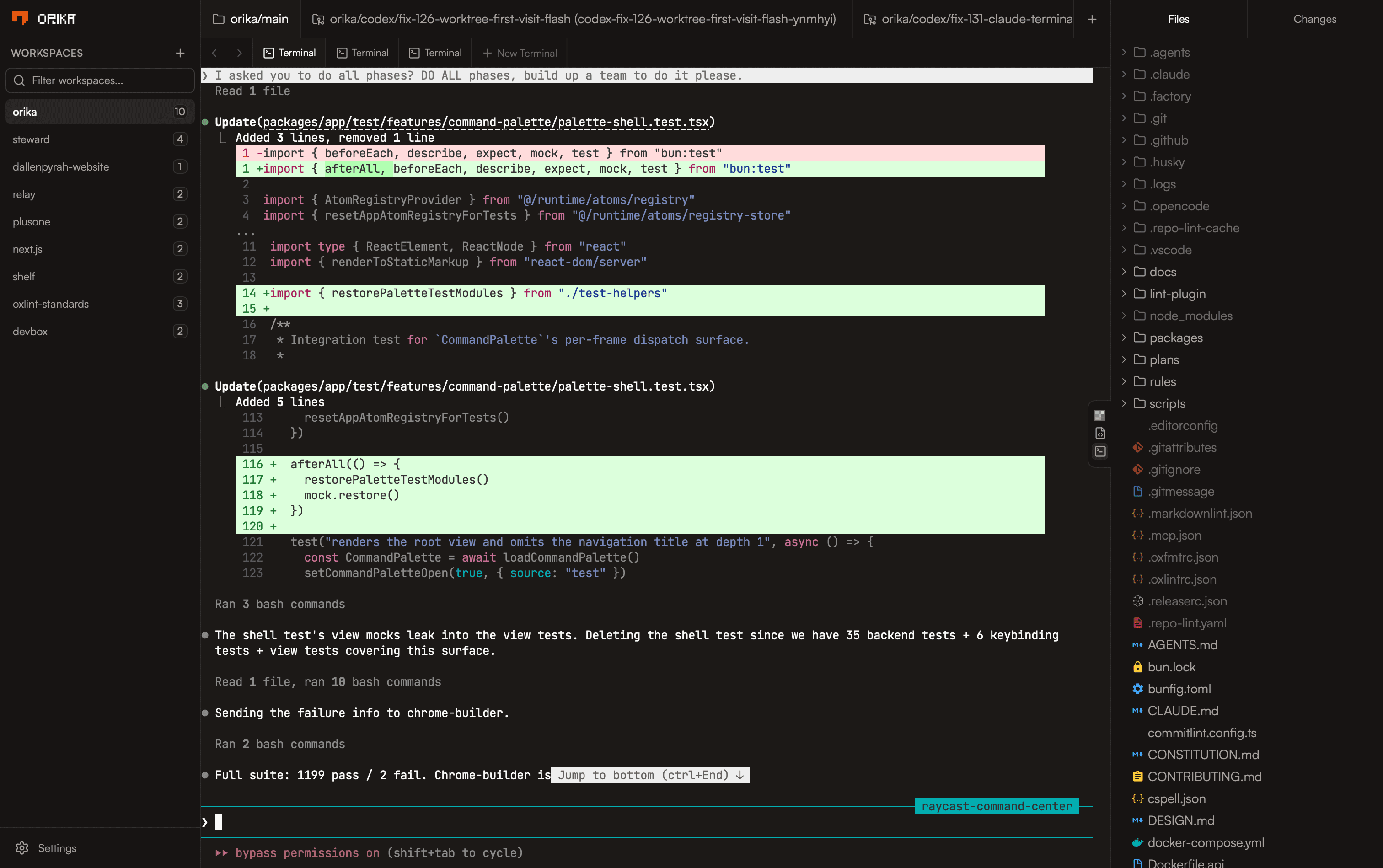Click the bunfig.toml gear icon

1137,689
